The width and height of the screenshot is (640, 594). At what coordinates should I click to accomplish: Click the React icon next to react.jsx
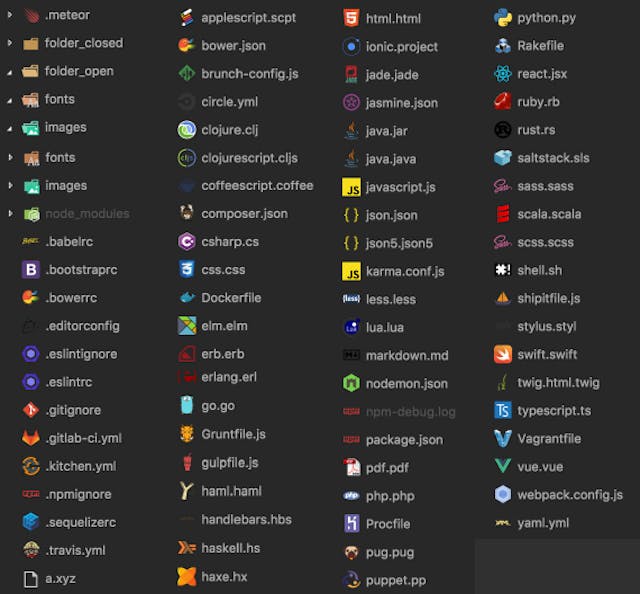pos(502,74)
